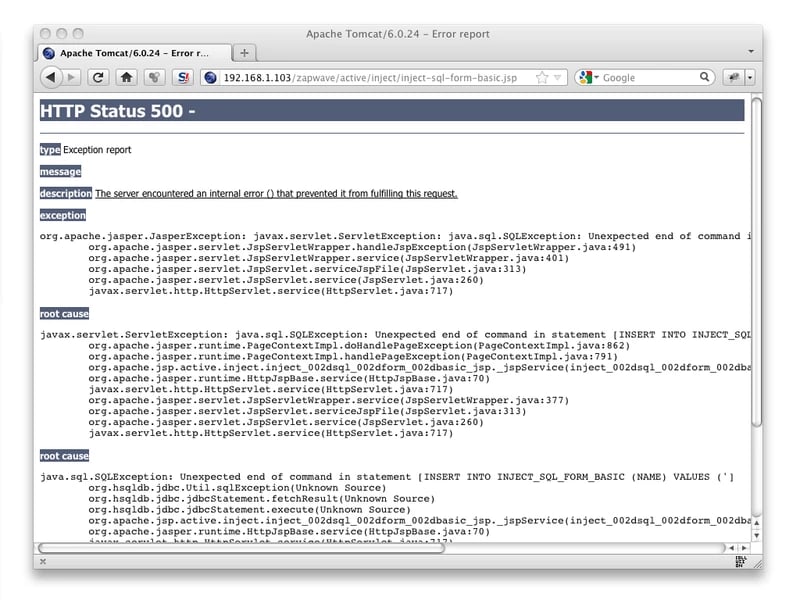The height and width of the screenshot is (600, 800).
Task: Click the red S toolbar extension icon
Action: pos(183,77)
